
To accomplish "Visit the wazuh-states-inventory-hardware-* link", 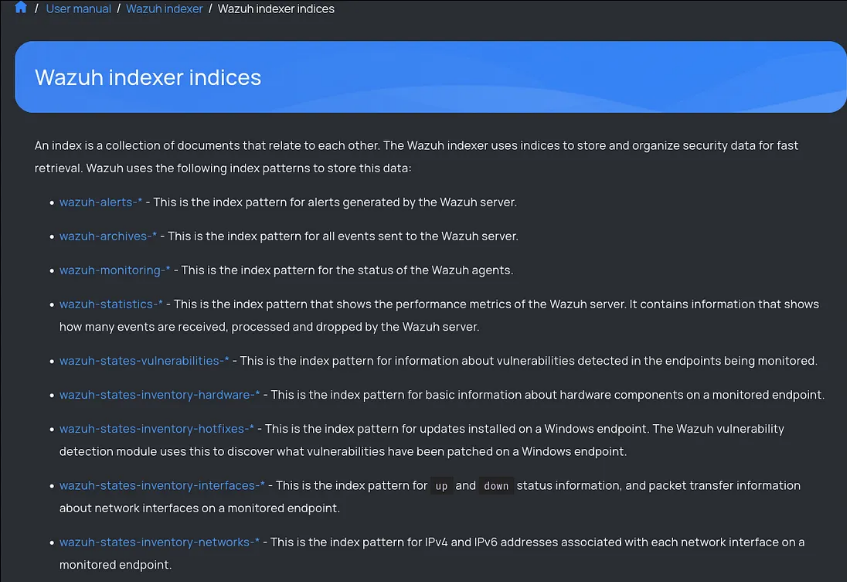I will (x=159, y=395).
